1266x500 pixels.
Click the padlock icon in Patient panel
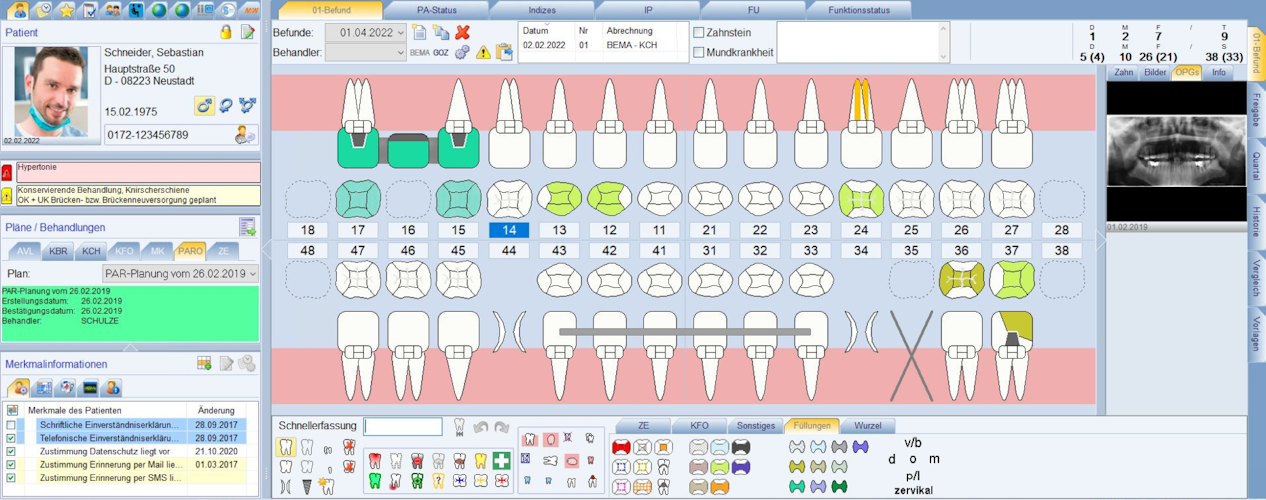point(226,33)
